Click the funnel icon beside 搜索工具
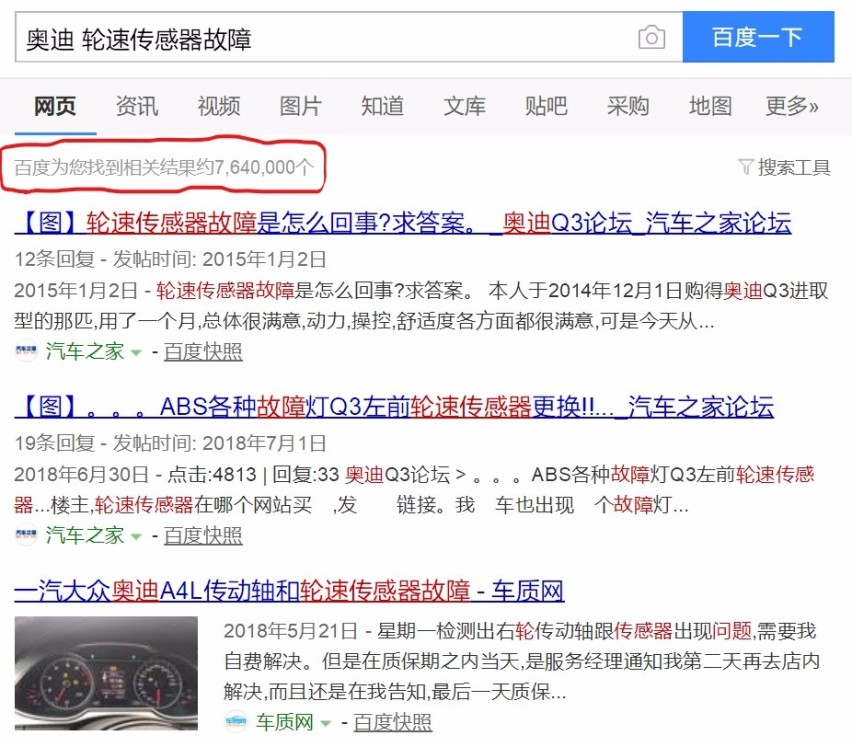 (746, 167)
